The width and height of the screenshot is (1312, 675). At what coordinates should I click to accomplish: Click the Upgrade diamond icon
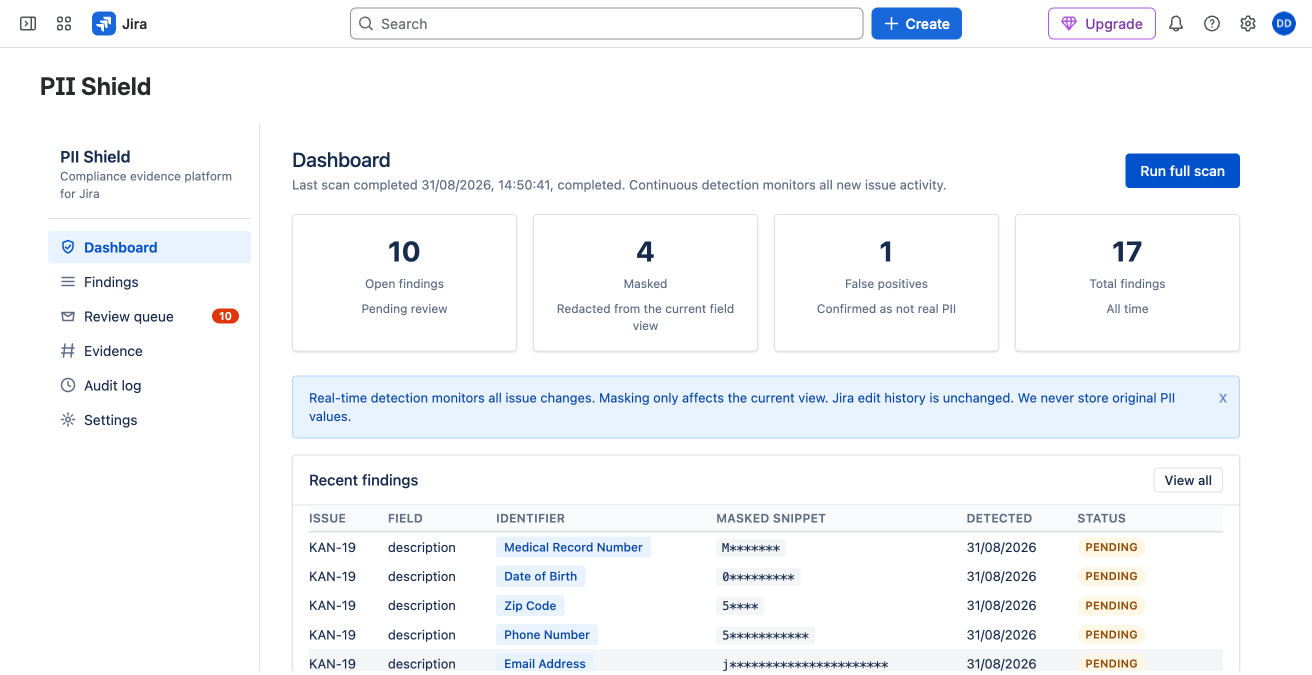[x=1069, y=23]
